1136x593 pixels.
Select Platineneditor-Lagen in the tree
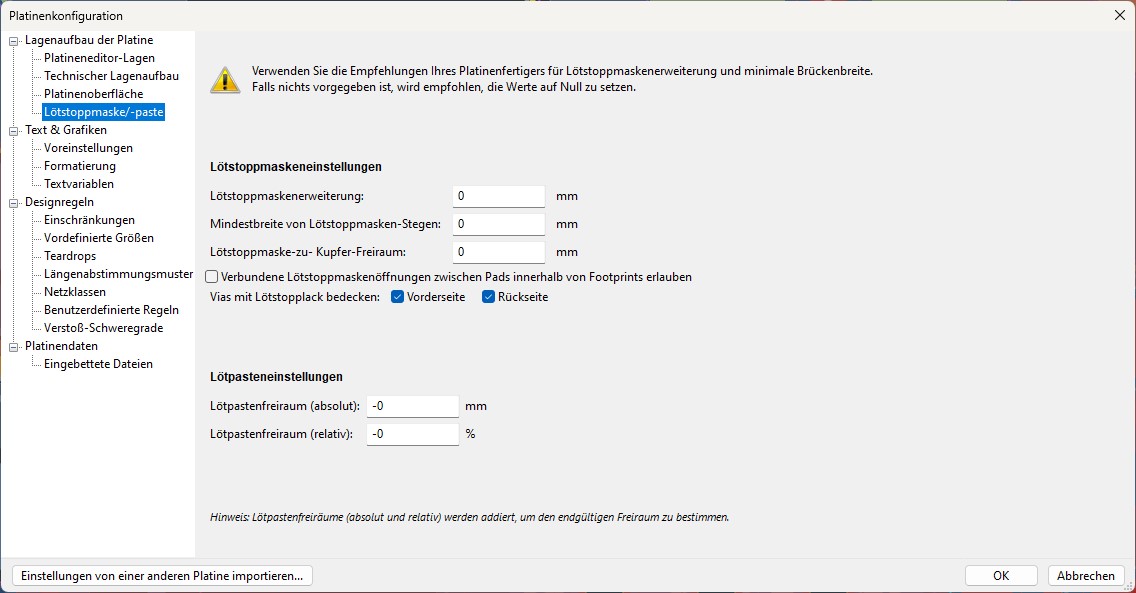click(99, 58)
